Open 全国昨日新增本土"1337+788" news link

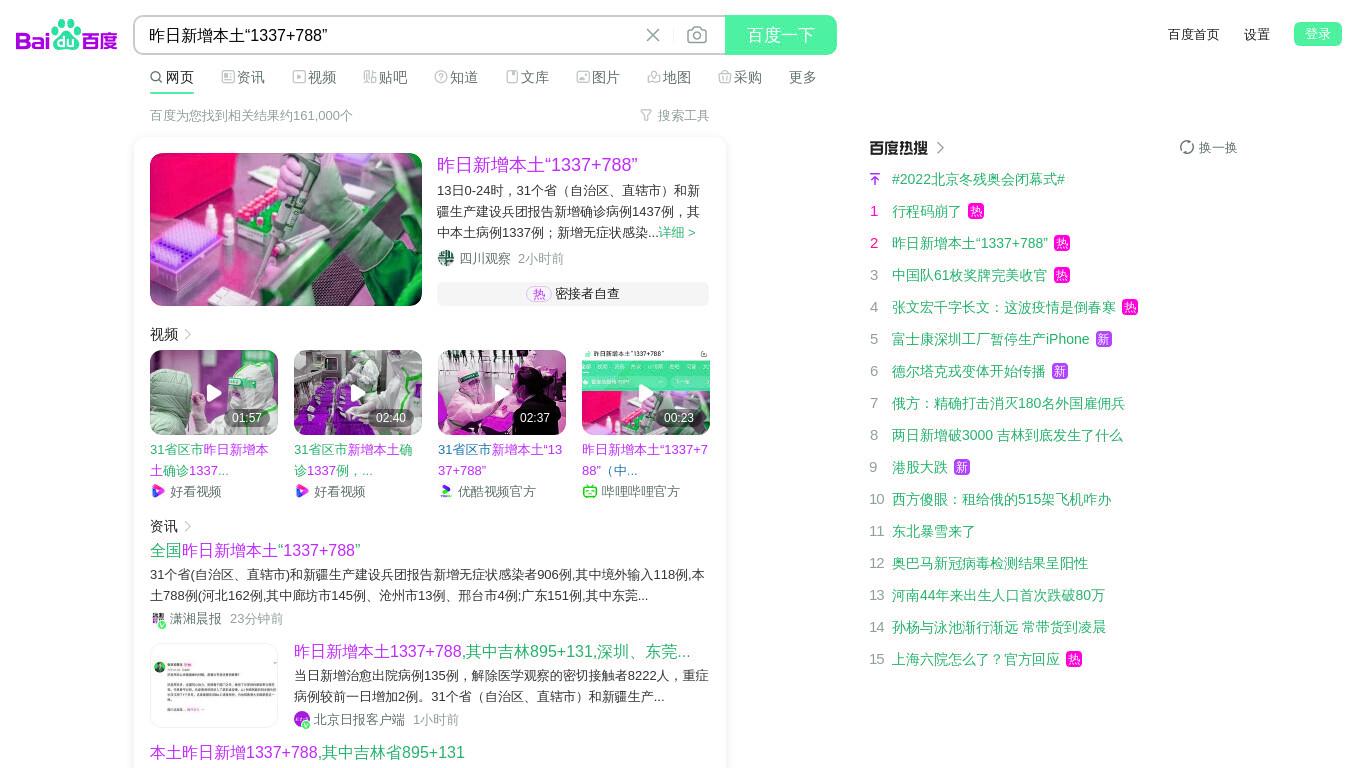pyautogui.click(x=255, y=550)
